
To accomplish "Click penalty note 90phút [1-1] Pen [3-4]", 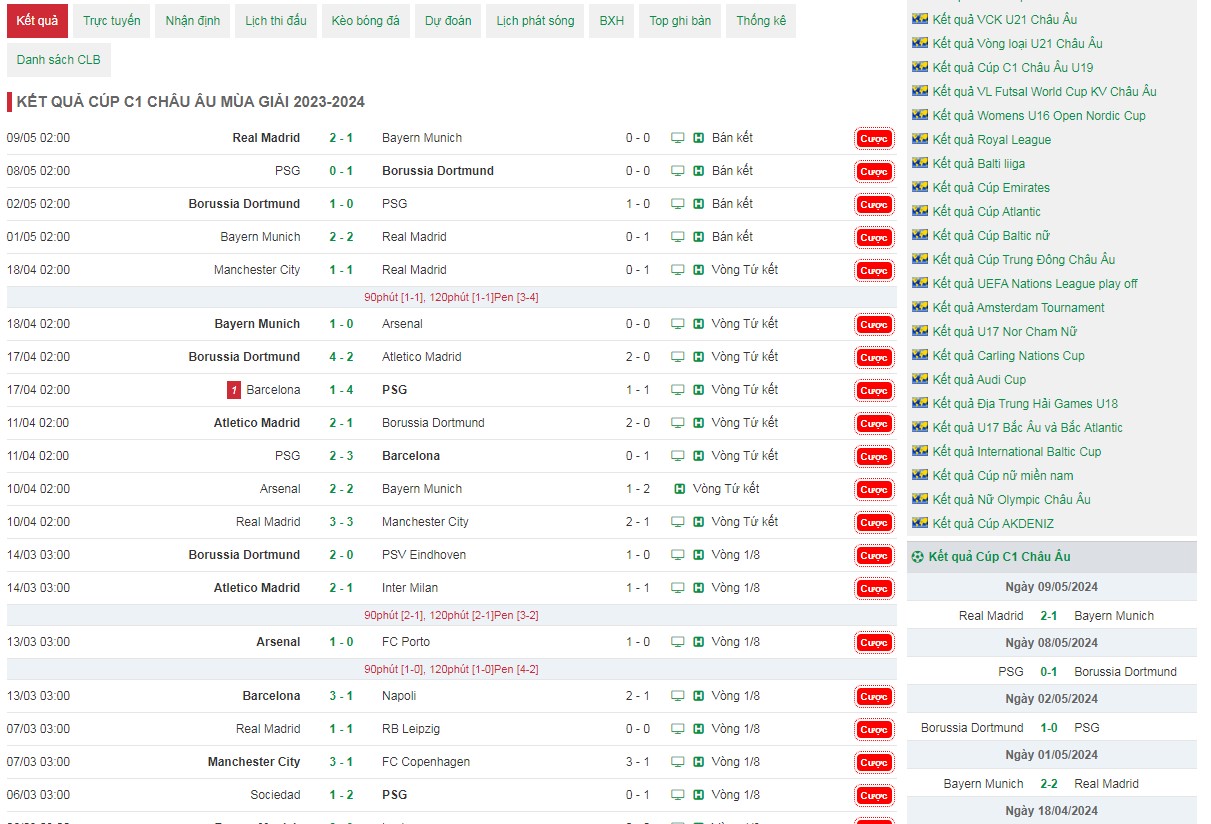I will (x=451, y=297).
